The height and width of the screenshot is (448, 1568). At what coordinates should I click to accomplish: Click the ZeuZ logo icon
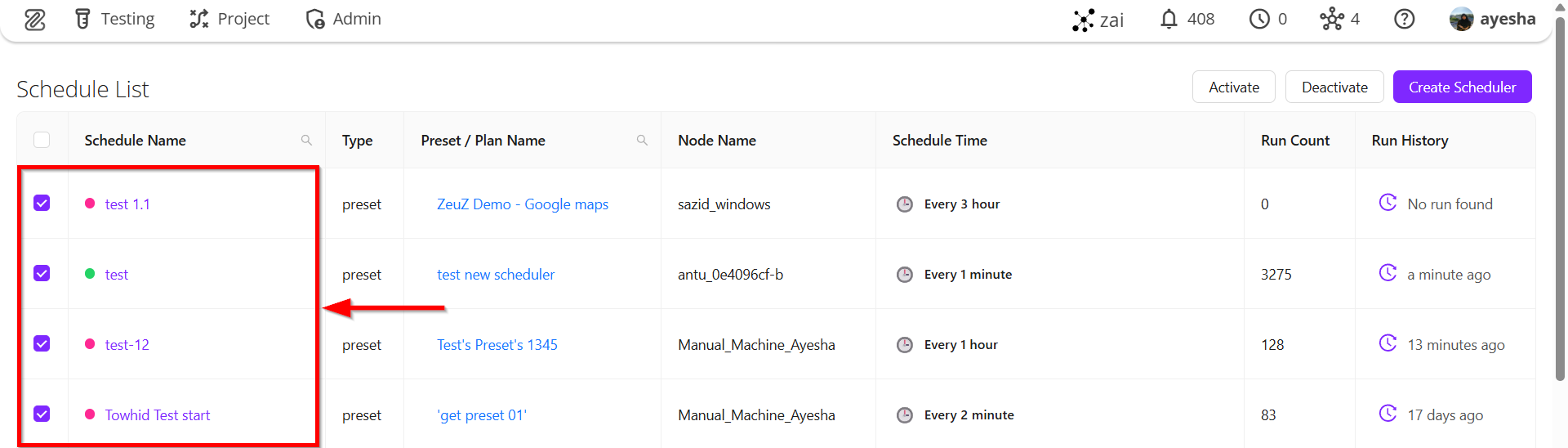coord(34,20)
